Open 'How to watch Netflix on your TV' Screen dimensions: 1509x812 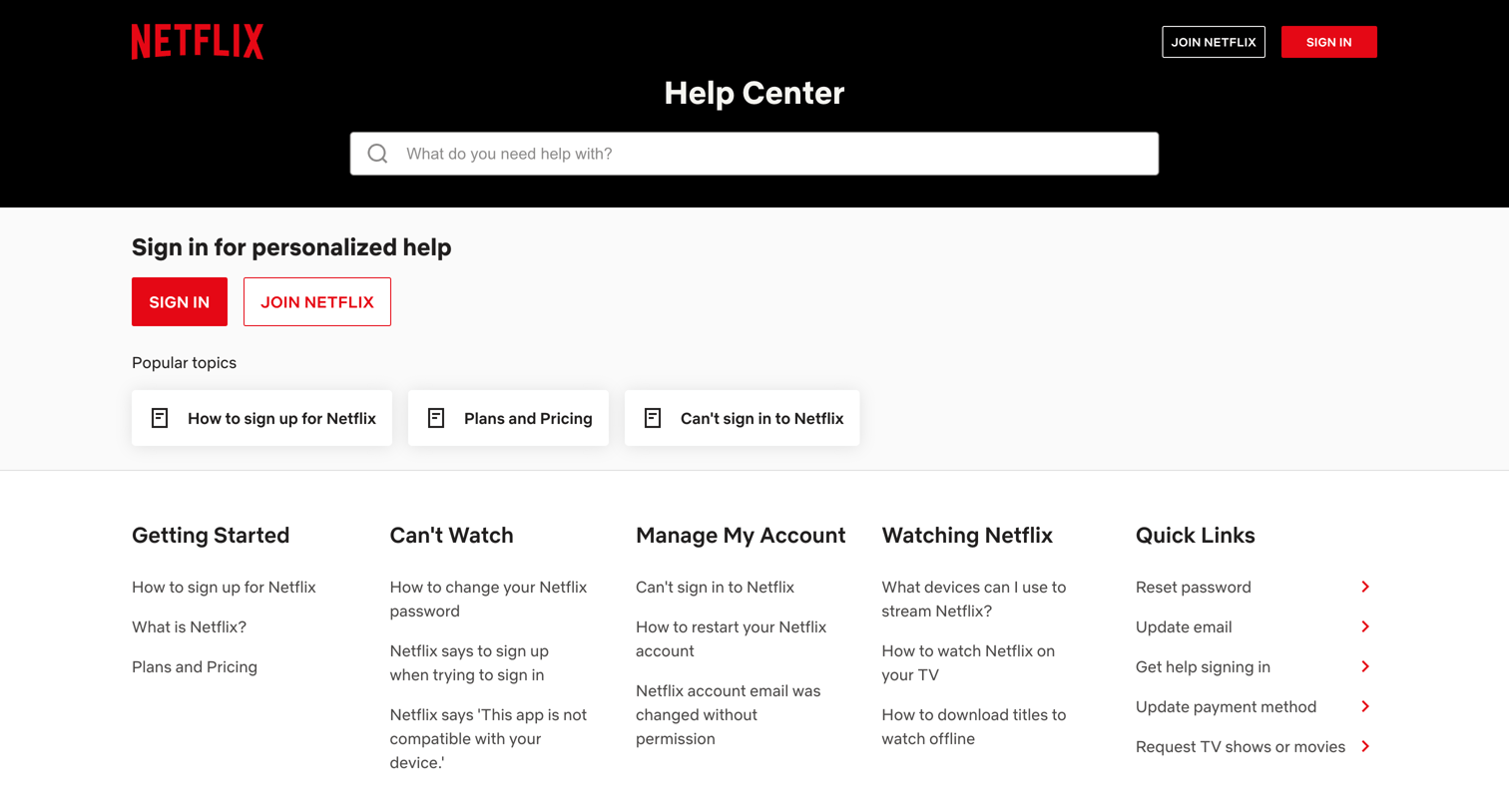(x=968, y=662)
